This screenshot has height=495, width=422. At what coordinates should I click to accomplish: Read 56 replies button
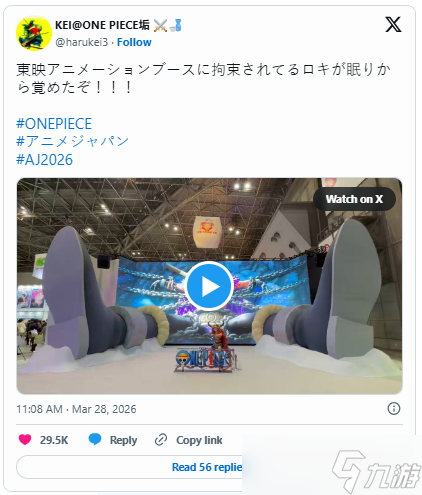(x=207, y=467)
